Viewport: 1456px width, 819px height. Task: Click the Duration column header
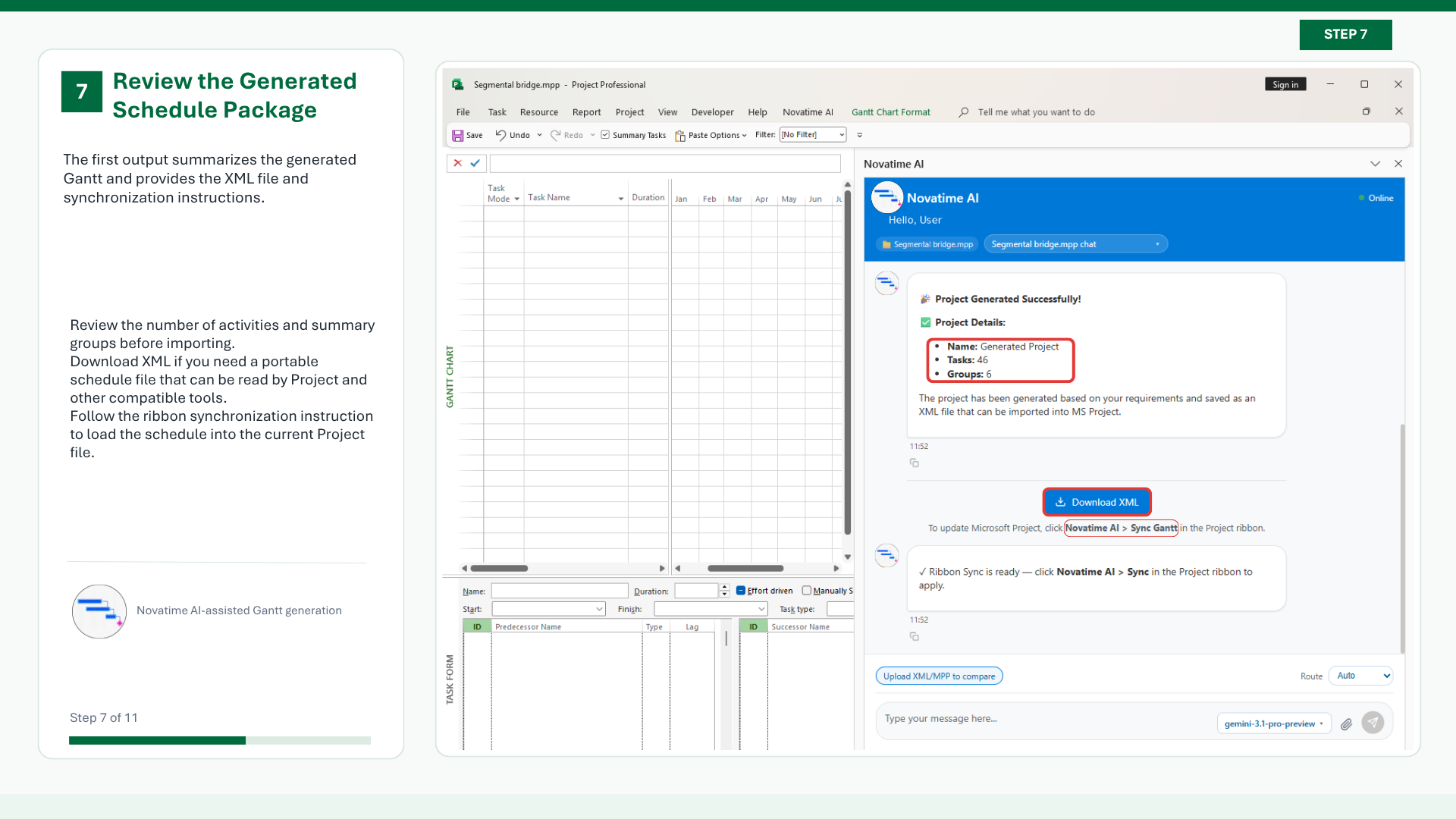pos(648,198)
